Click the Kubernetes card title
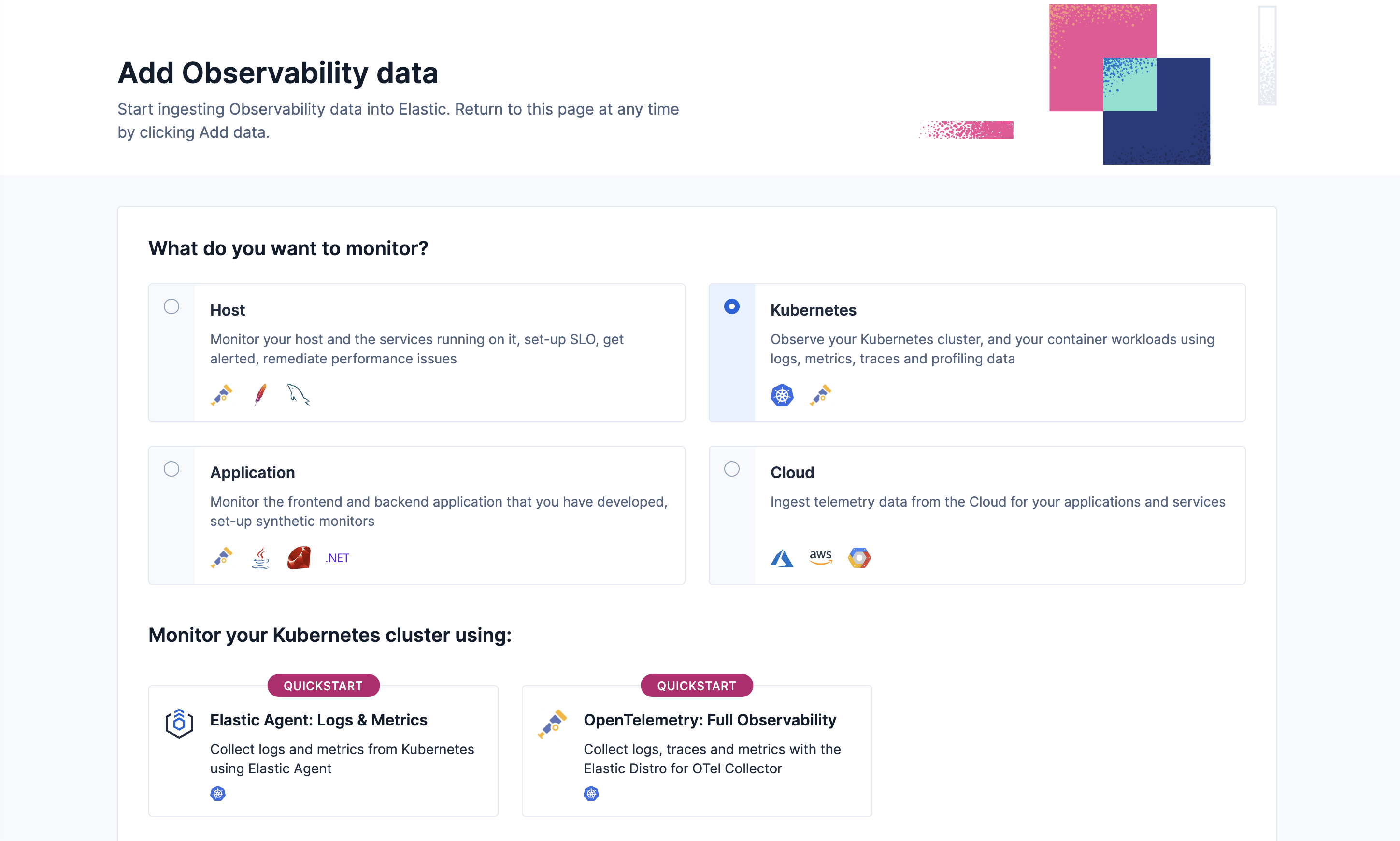Image resolution: width=1400 pixels, height=841 pixels. tap(813, 310)
